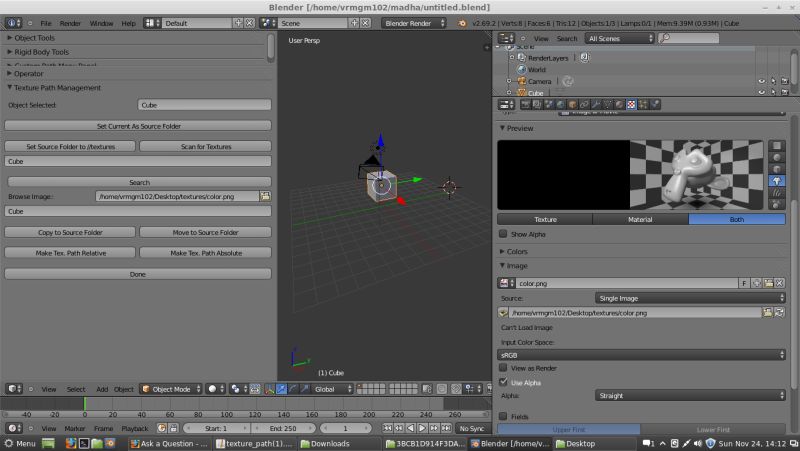
Task: Open the Physics properties tab icon
Action: 655,105
